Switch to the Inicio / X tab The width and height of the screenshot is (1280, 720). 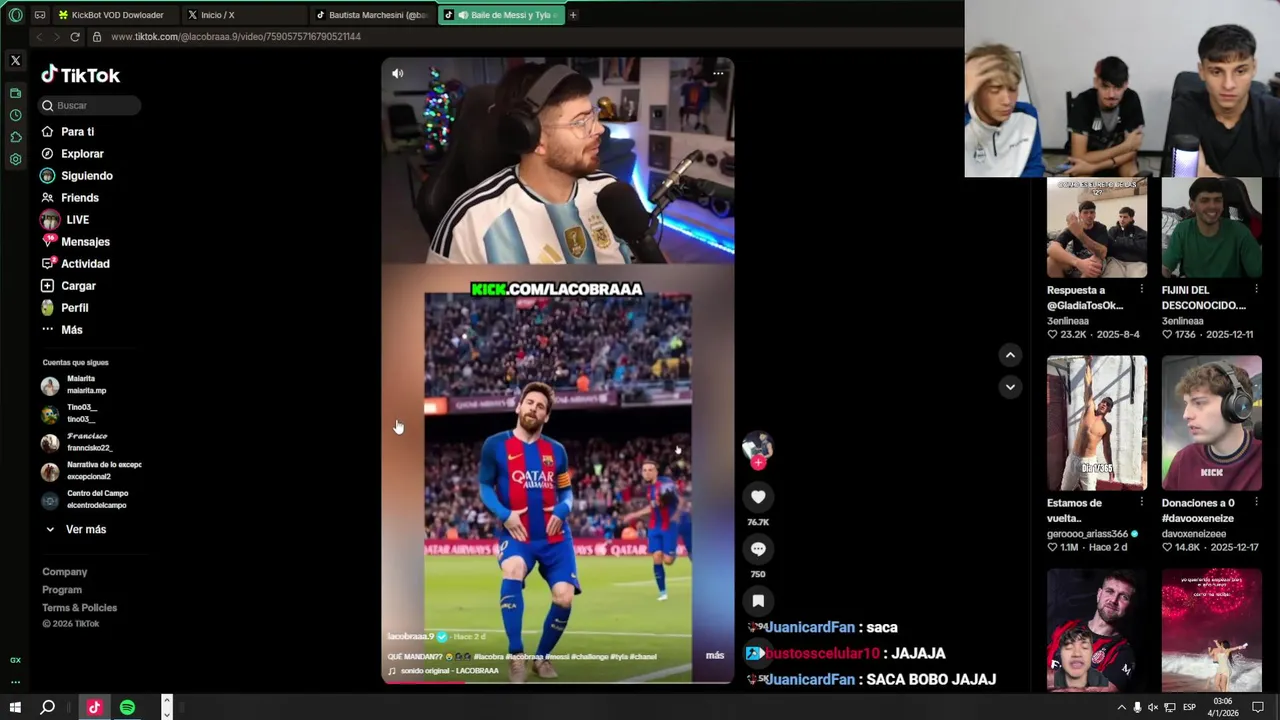tap(217, 15)
